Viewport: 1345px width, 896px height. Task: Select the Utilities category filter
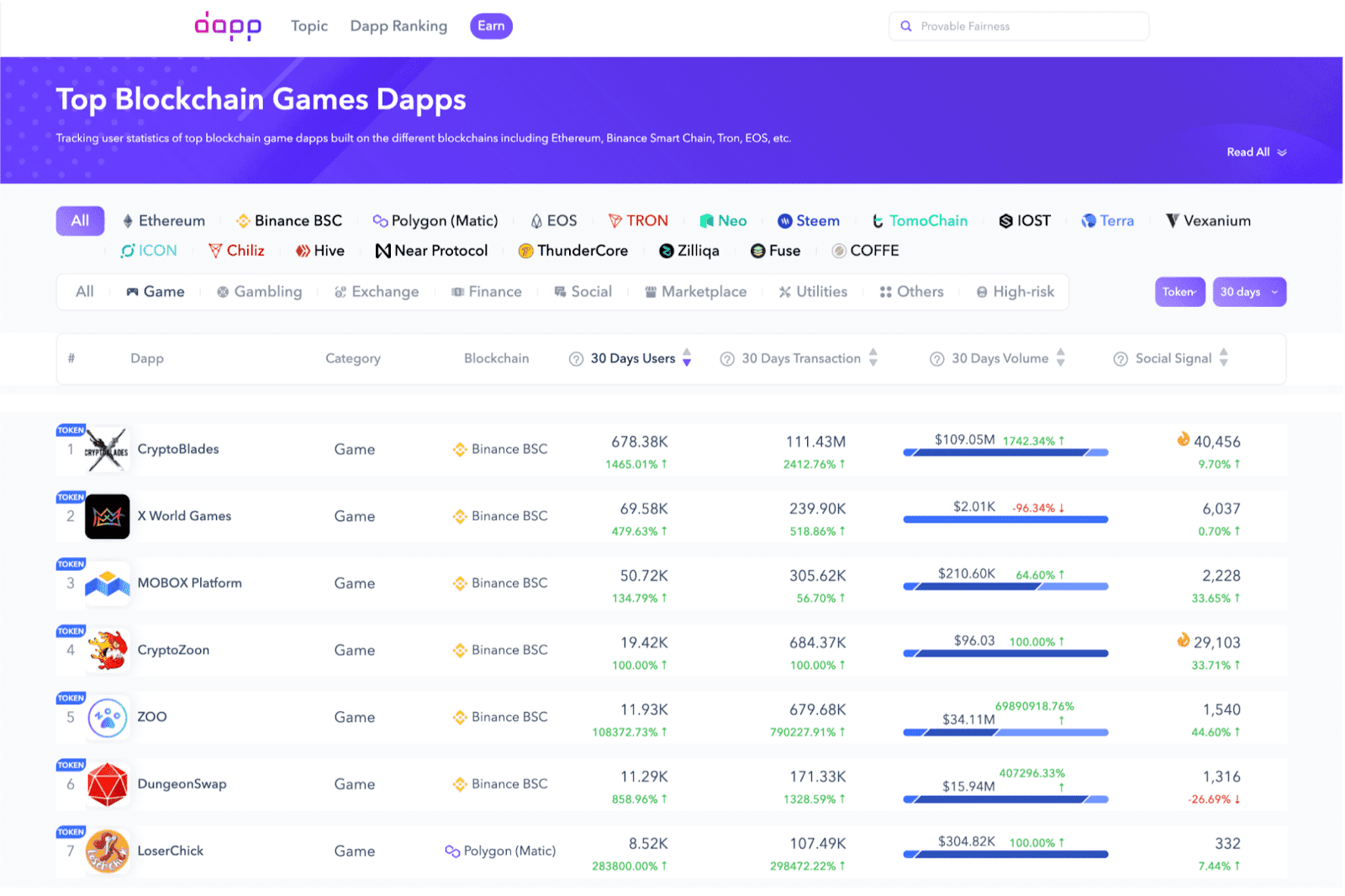[x=813, y=293]
